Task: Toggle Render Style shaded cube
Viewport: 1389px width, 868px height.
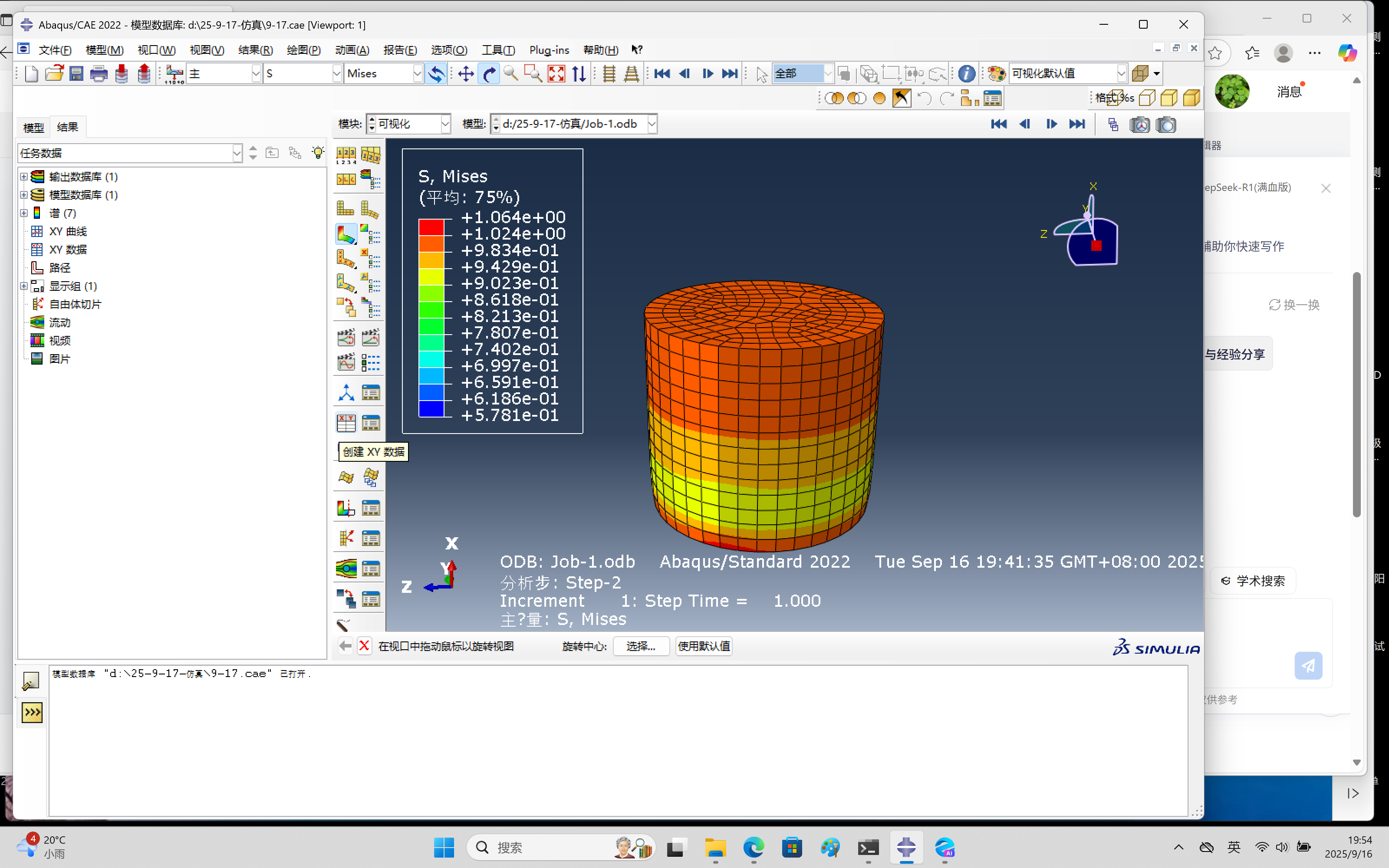Action: click(1192, 98)
